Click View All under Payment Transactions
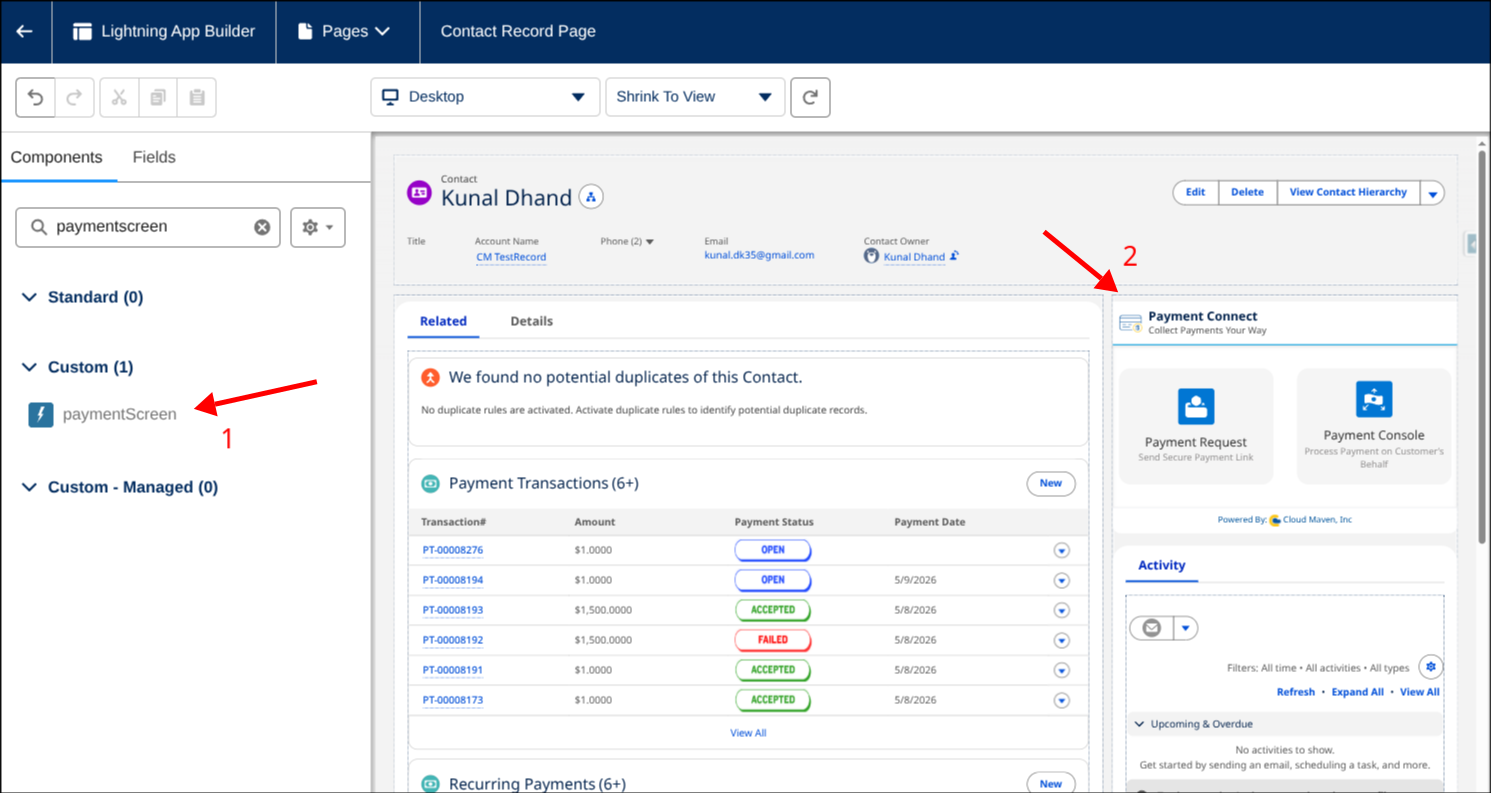 748,733
